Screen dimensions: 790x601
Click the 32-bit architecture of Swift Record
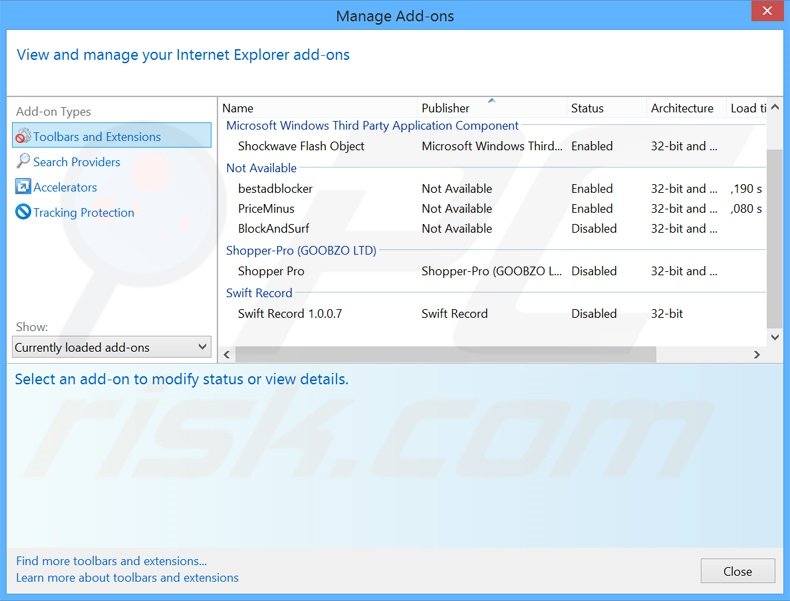667,313
